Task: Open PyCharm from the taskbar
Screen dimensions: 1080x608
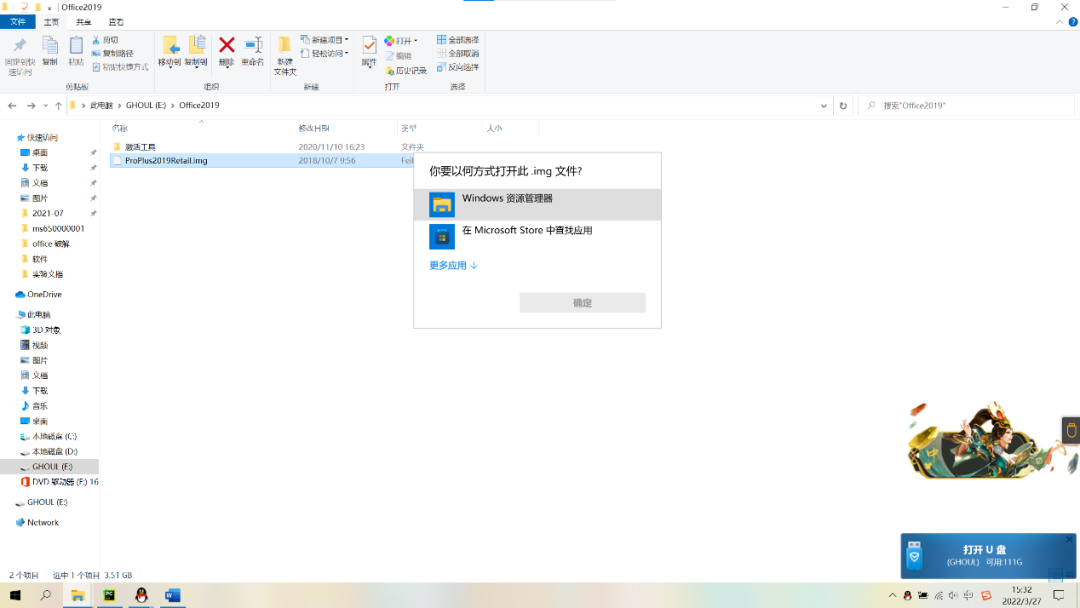Action: coord(109,596)
